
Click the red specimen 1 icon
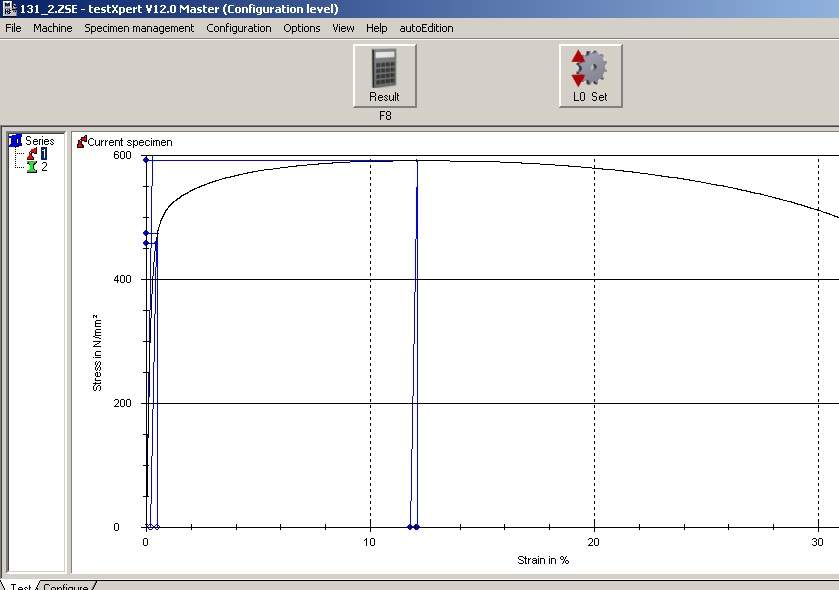pyautogui.click(x=32, y=154)
